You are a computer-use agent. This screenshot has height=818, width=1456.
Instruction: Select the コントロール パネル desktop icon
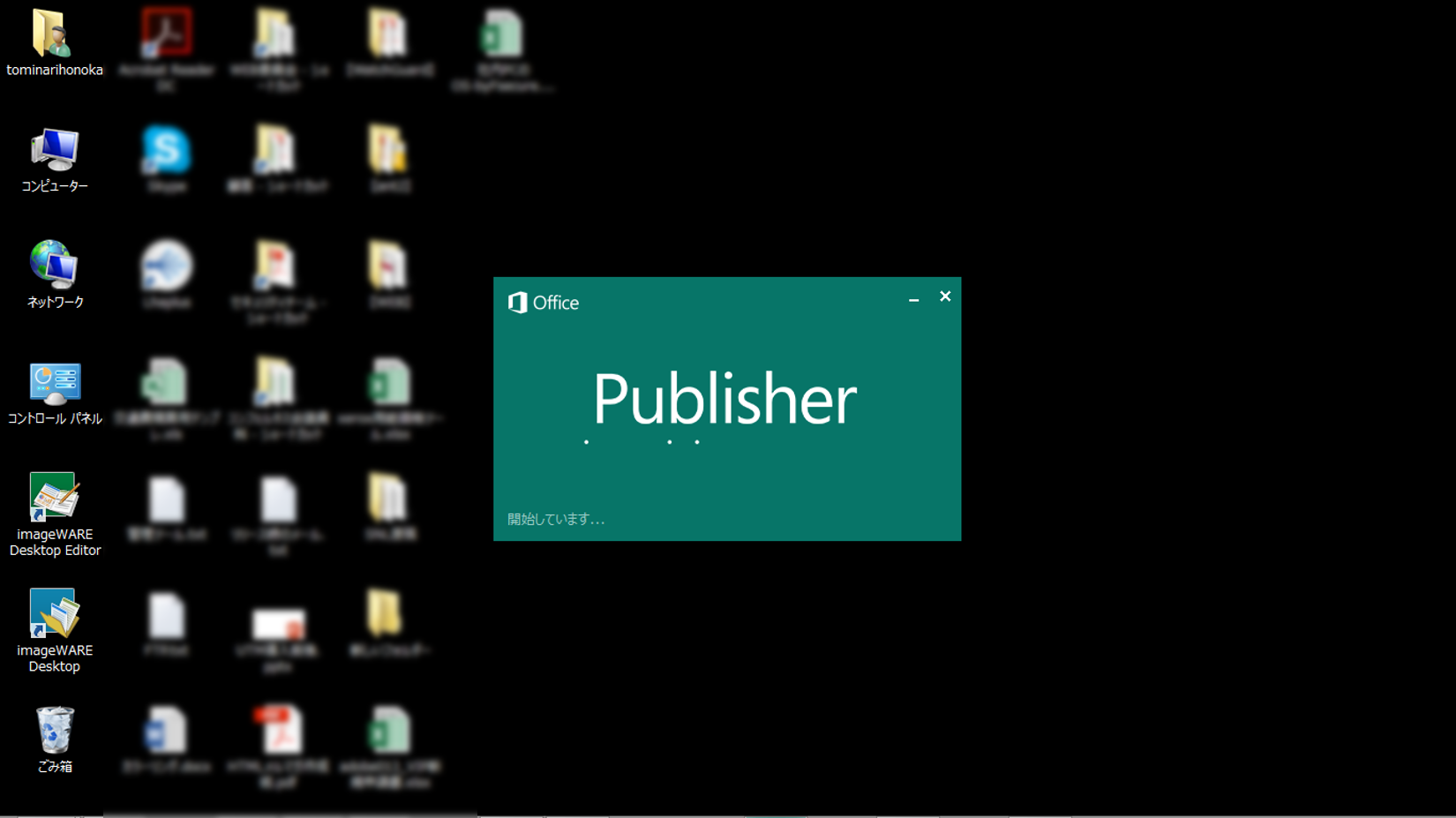coord(55,383)
